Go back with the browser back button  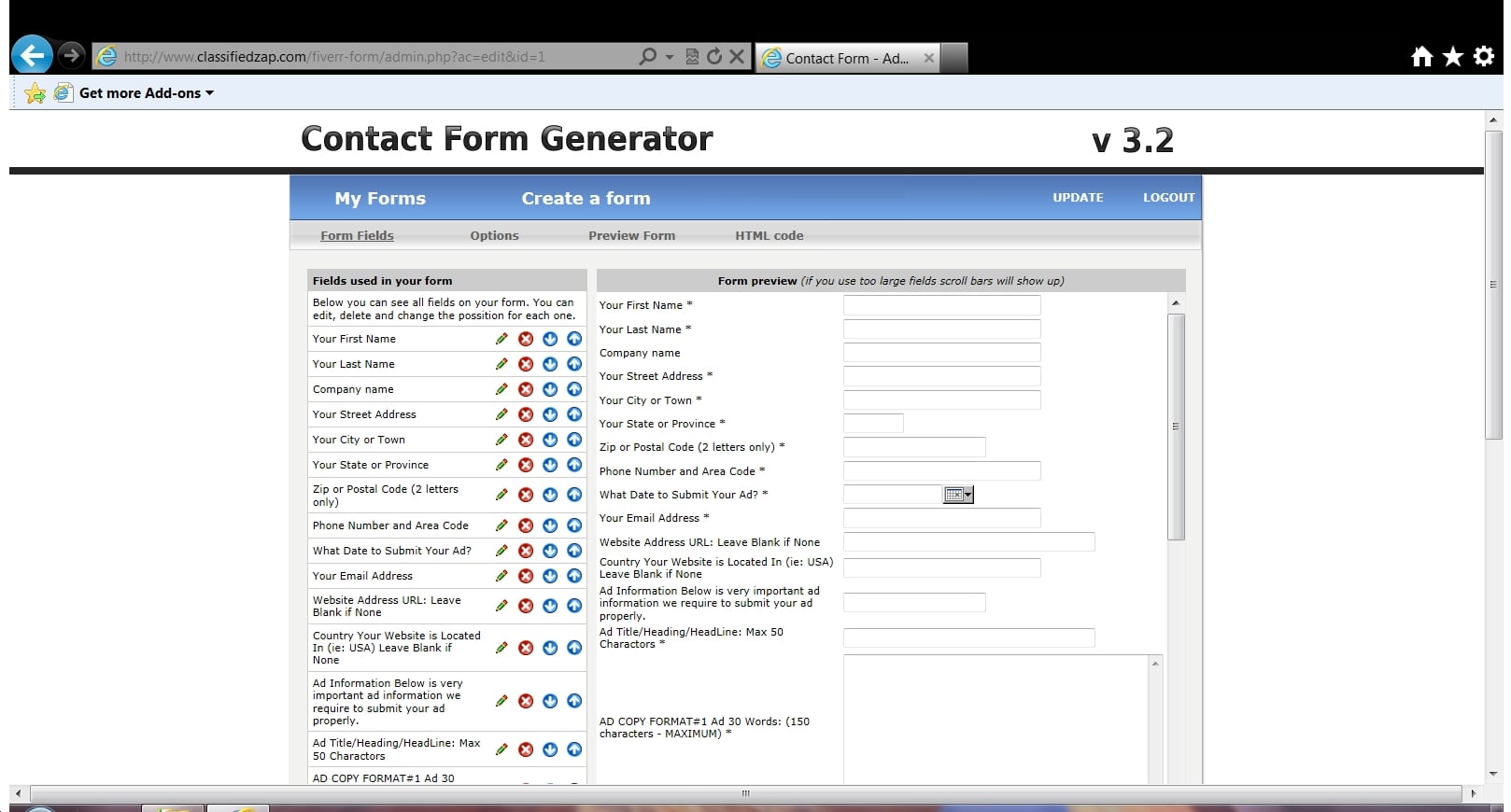pyautogui.click(x=32, y=56)
